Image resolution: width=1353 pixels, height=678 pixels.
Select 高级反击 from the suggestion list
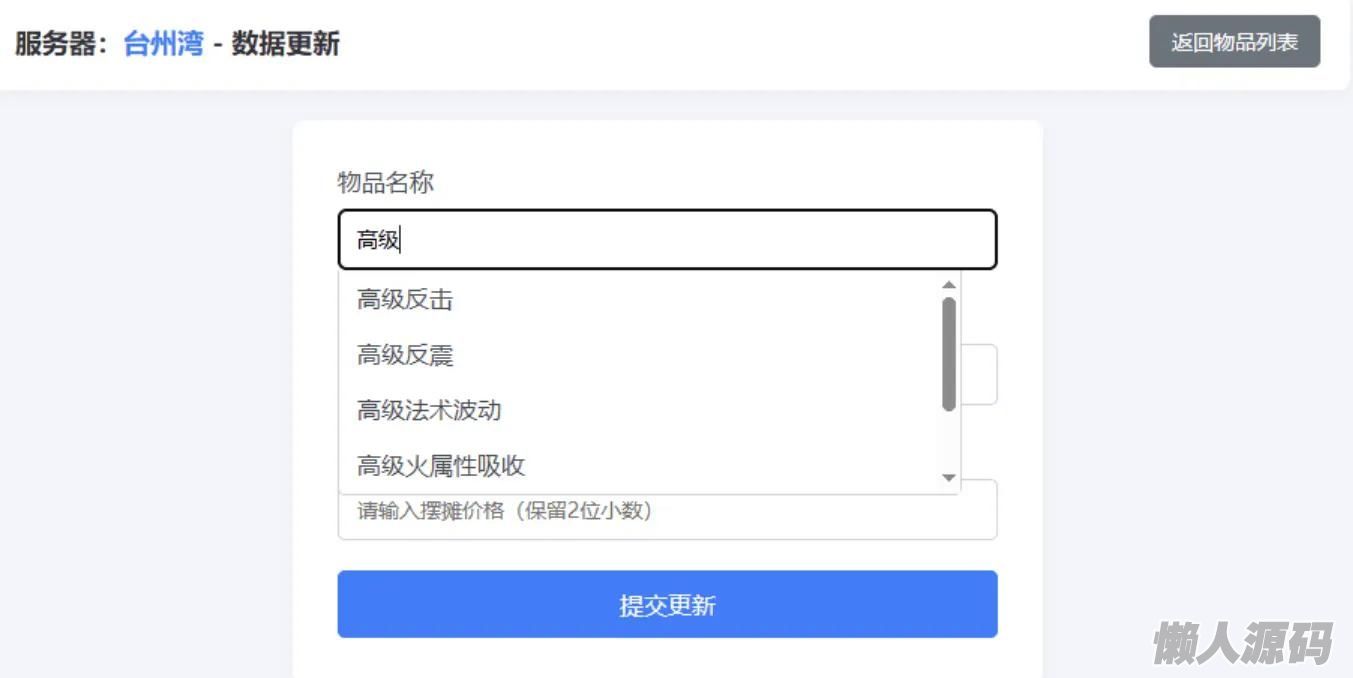[x=405, y=300]
